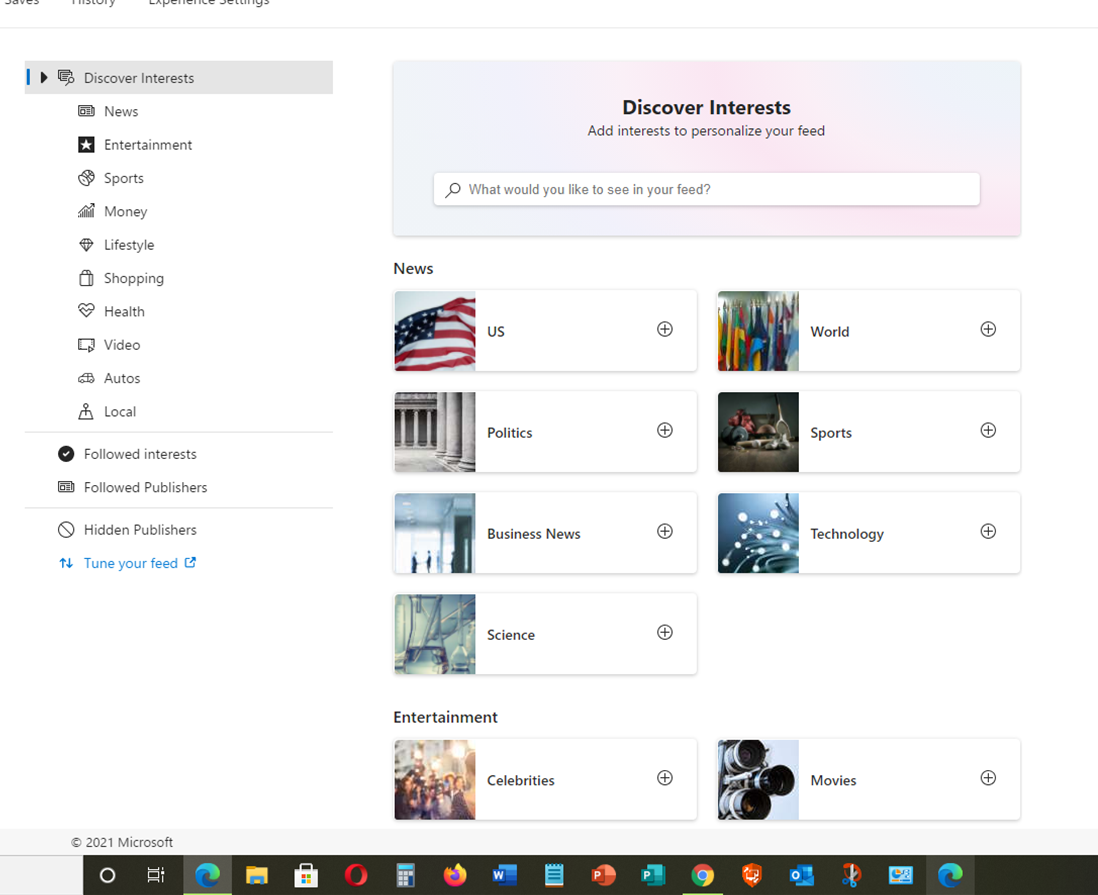Add the World interest with its plus control
1098x895 pixels.
click(988, 328)
